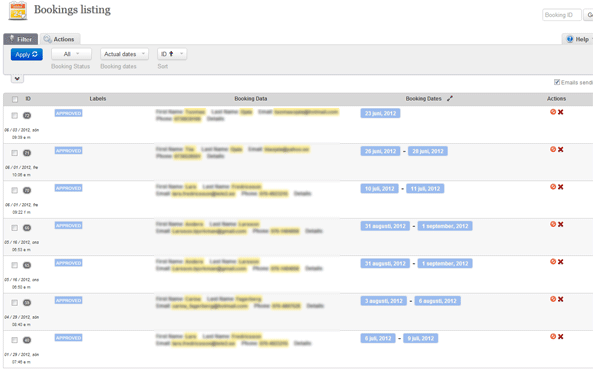Click the '3 augusti, 2012' date badge

click(383, 301)
